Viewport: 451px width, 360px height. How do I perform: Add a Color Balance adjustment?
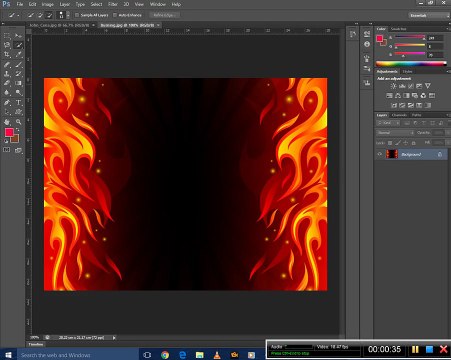[x=398, y=96]
